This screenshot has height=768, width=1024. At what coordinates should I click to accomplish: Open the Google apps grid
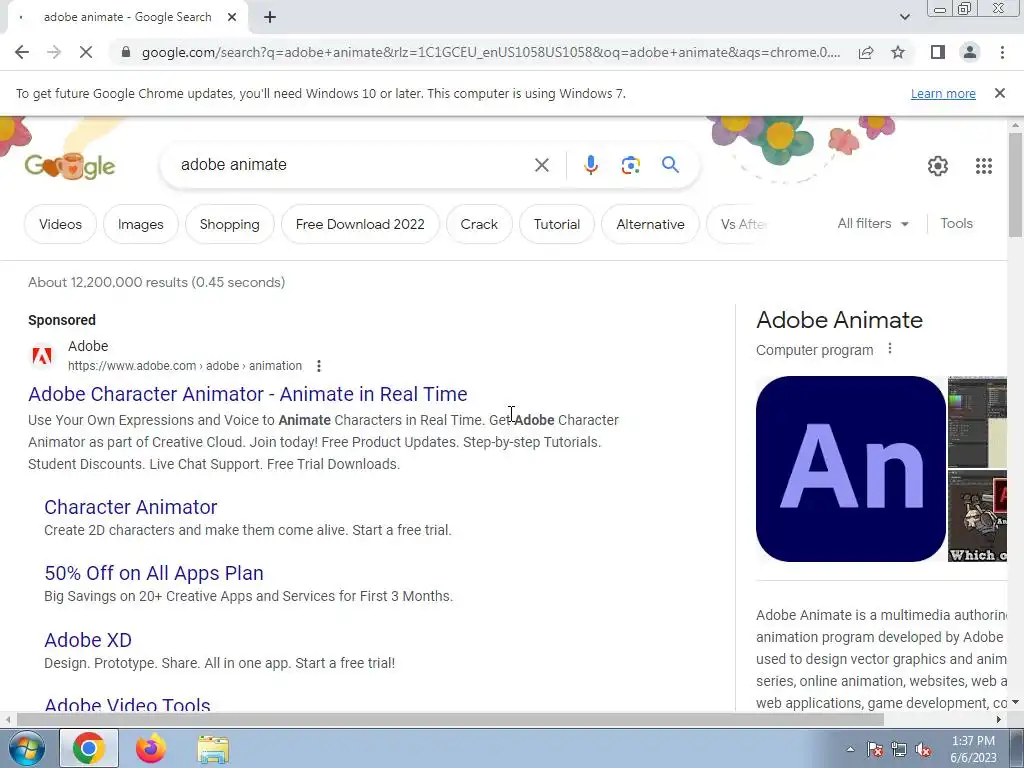(984, 166)
